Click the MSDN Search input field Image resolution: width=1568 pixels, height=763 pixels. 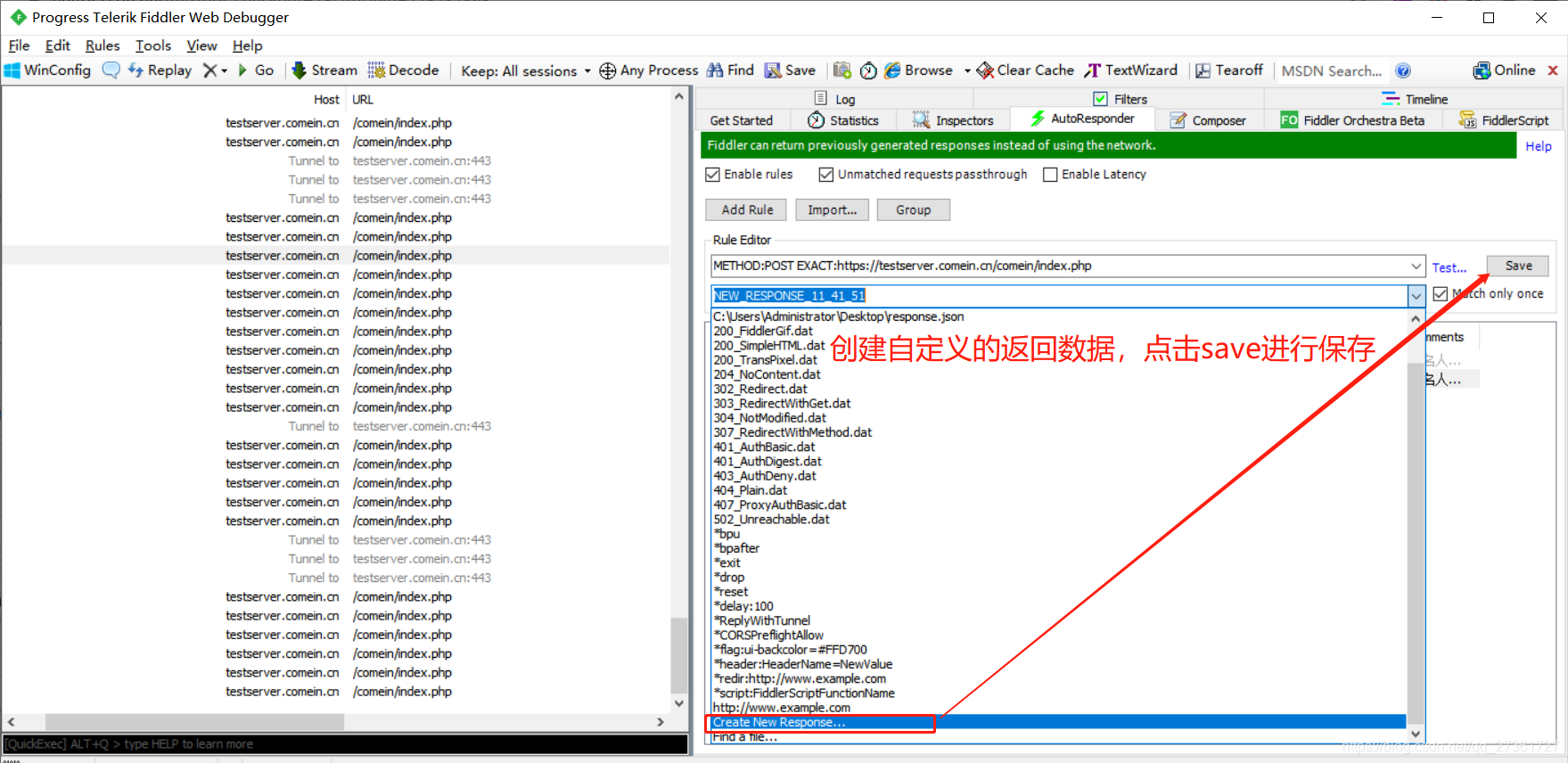(x=1331, y=71)
